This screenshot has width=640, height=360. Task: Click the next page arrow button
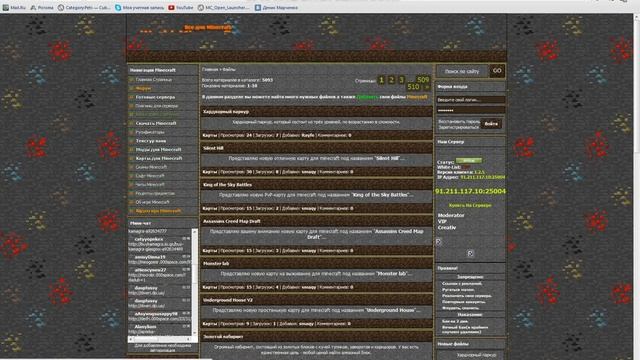click(x=427, y=87)
